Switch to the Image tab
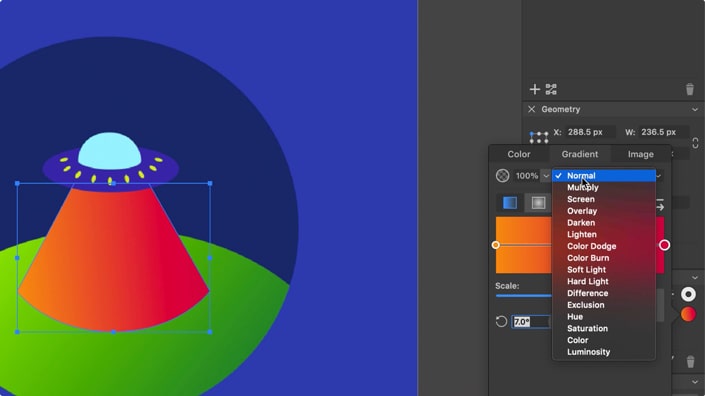Viewport: 705px width, 396px height. coord(640,154)
